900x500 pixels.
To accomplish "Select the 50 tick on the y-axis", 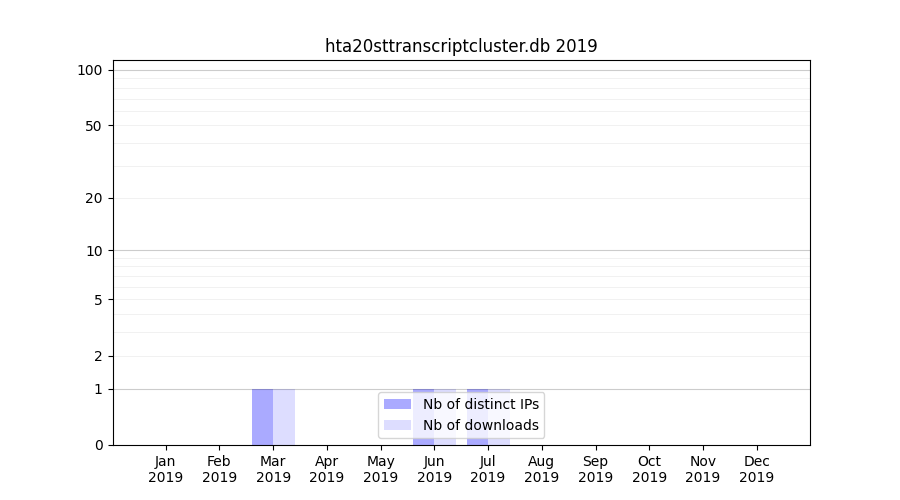I will 94,126.
